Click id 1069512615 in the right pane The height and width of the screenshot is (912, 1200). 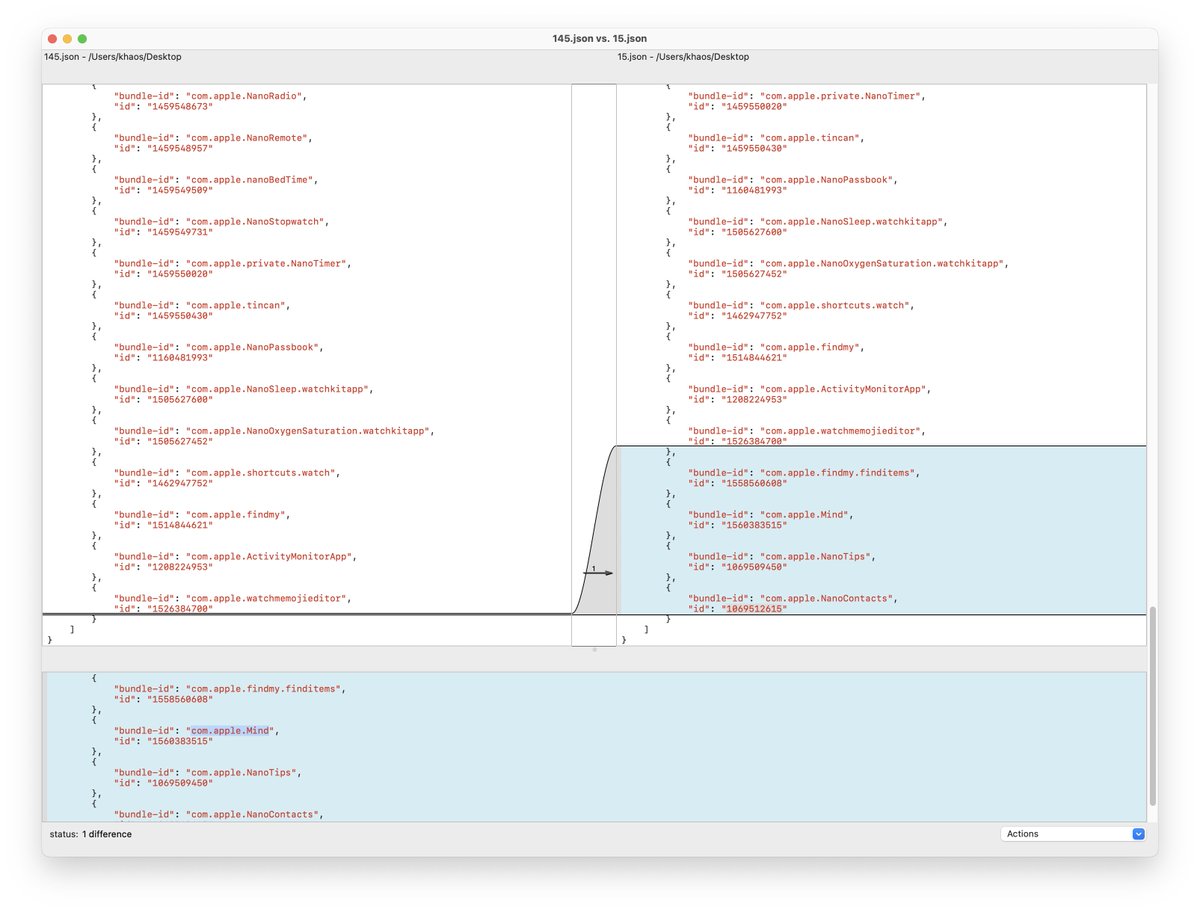tap(754, 610)
